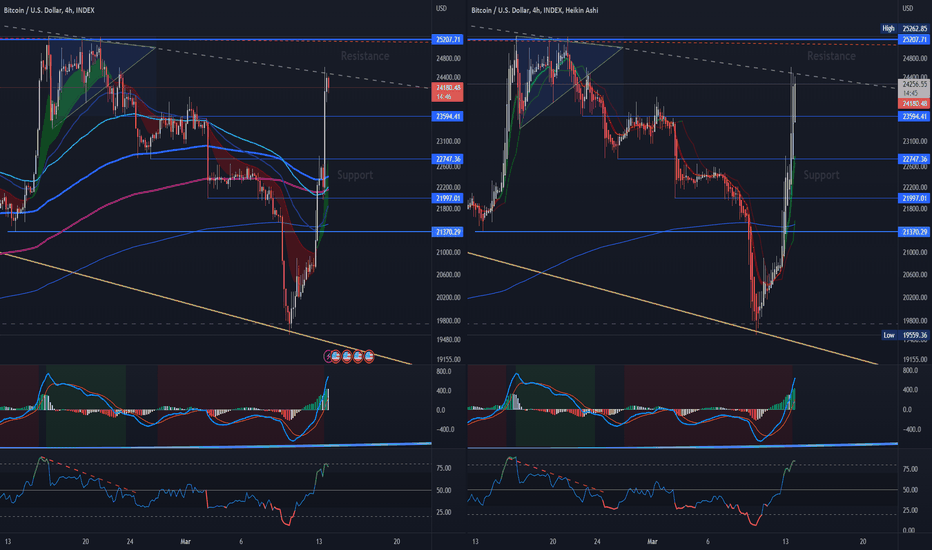Click the 'Resistance' text label in left chart
Image resolution: width=932 pixels, height=550 pixels.
tap(365, 56)
